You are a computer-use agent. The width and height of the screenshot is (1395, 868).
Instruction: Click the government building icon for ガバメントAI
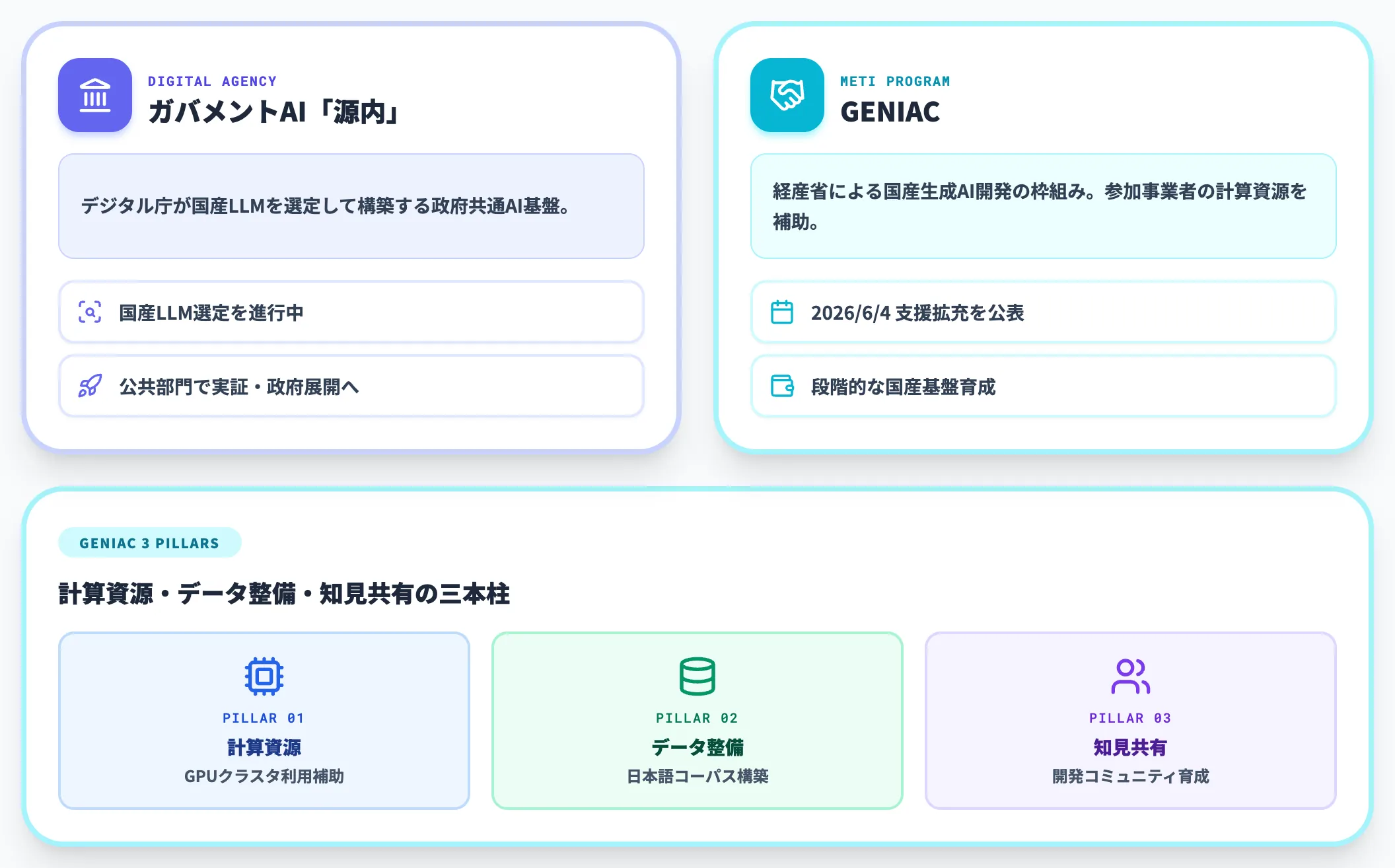point(95,95)
